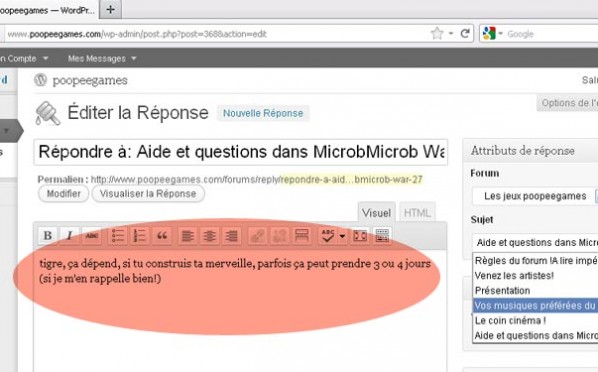Insert a blockquote

(162, 236)
